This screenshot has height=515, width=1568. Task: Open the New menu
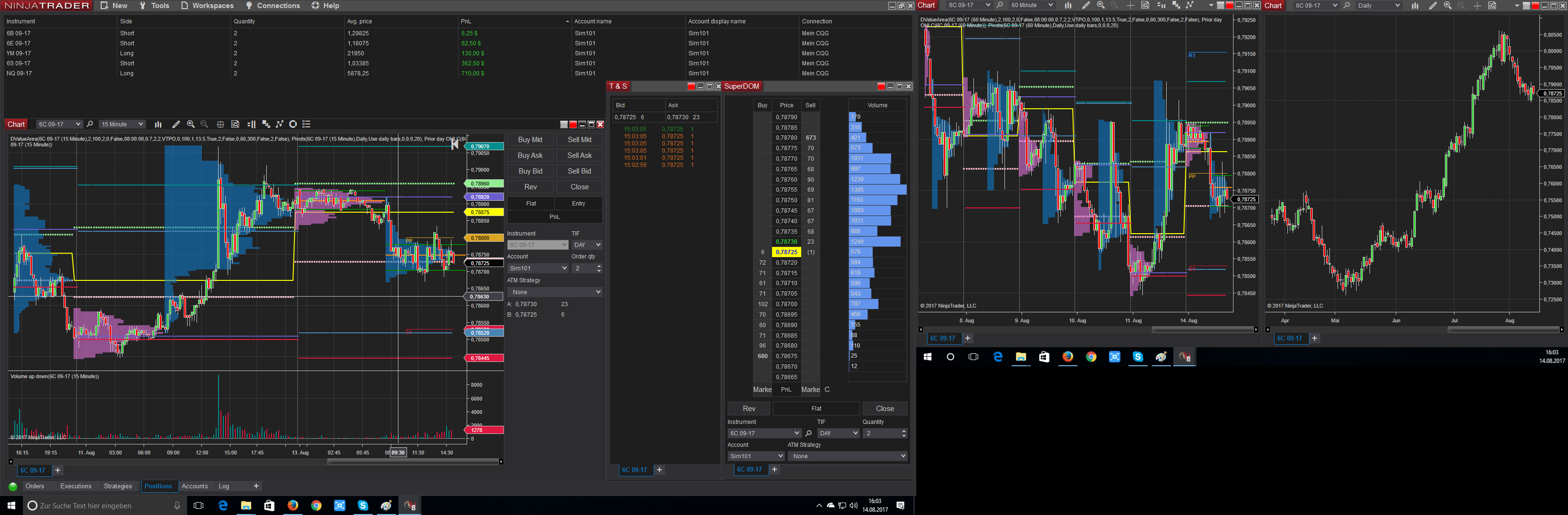pyautogui.click(x=114, y=5)
